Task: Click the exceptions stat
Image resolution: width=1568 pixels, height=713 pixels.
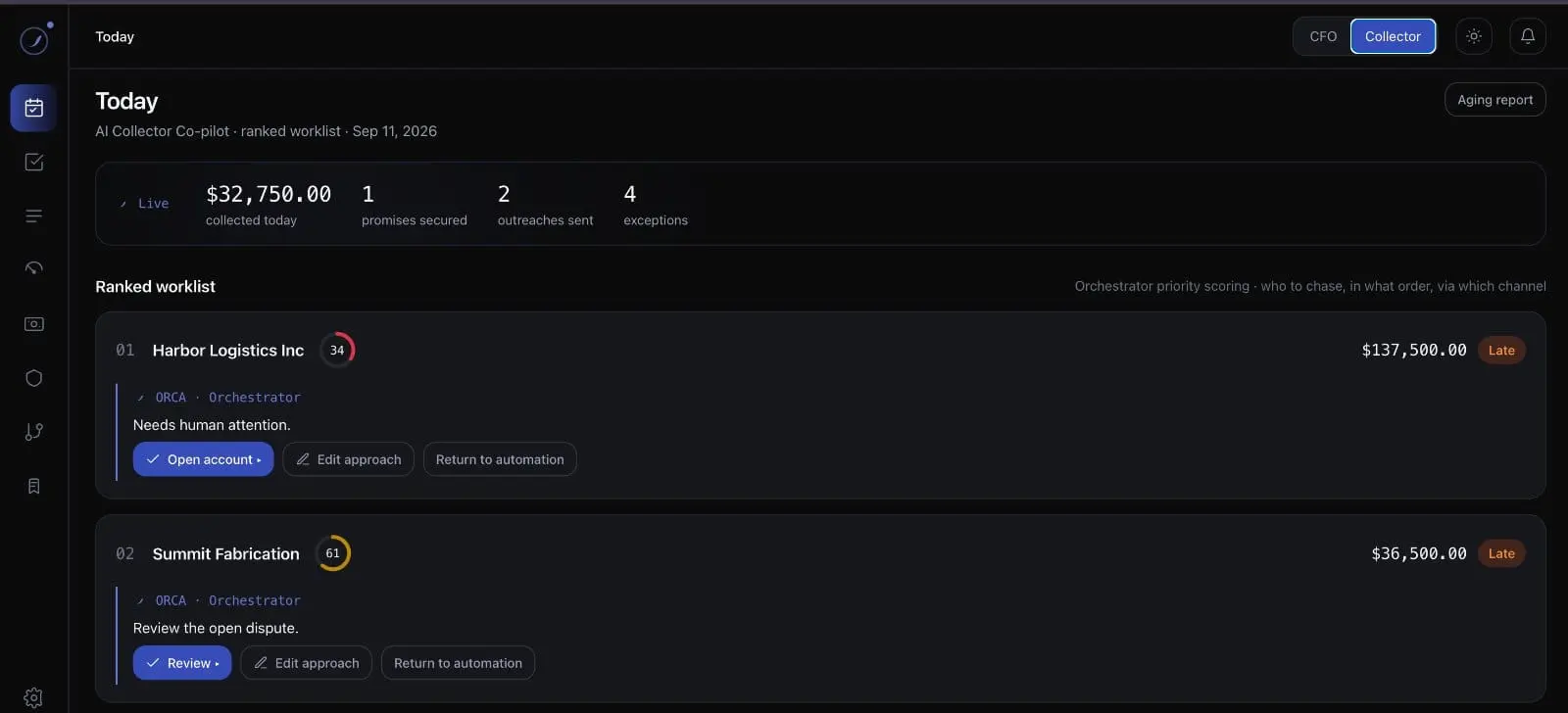Action: click(656, 205)
